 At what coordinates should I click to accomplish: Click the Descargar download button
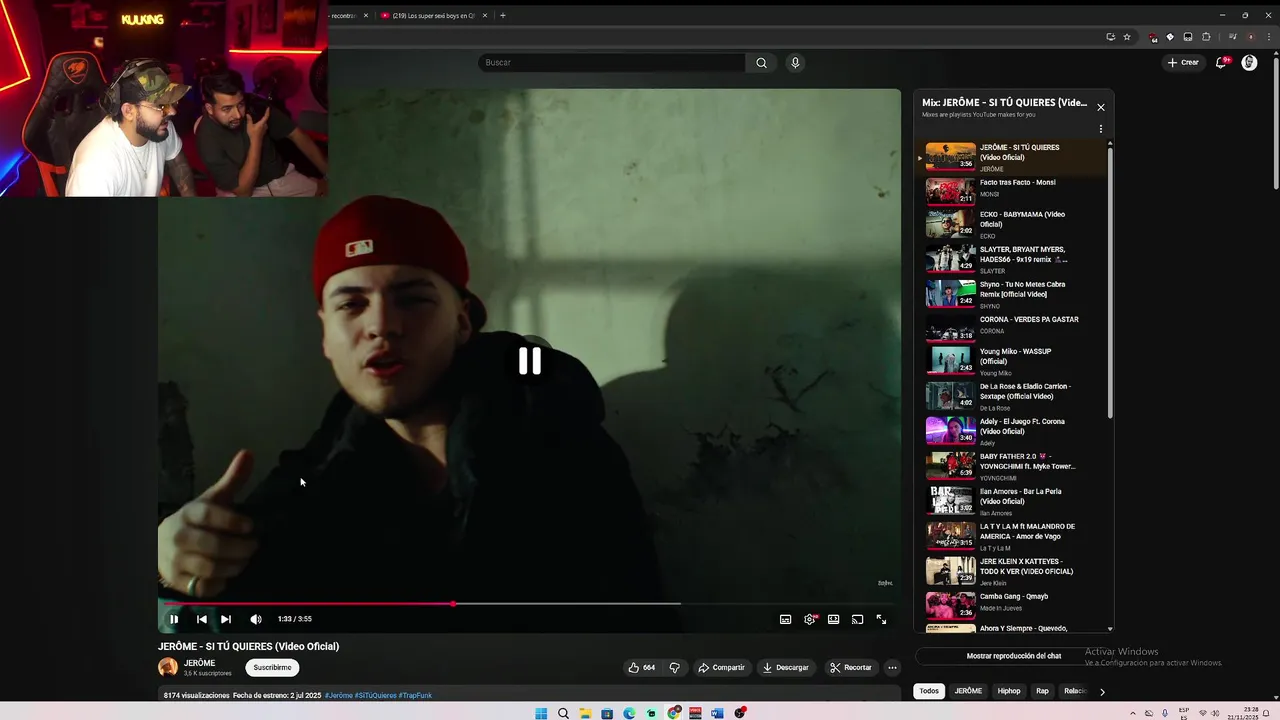click(x=786, y=667)
